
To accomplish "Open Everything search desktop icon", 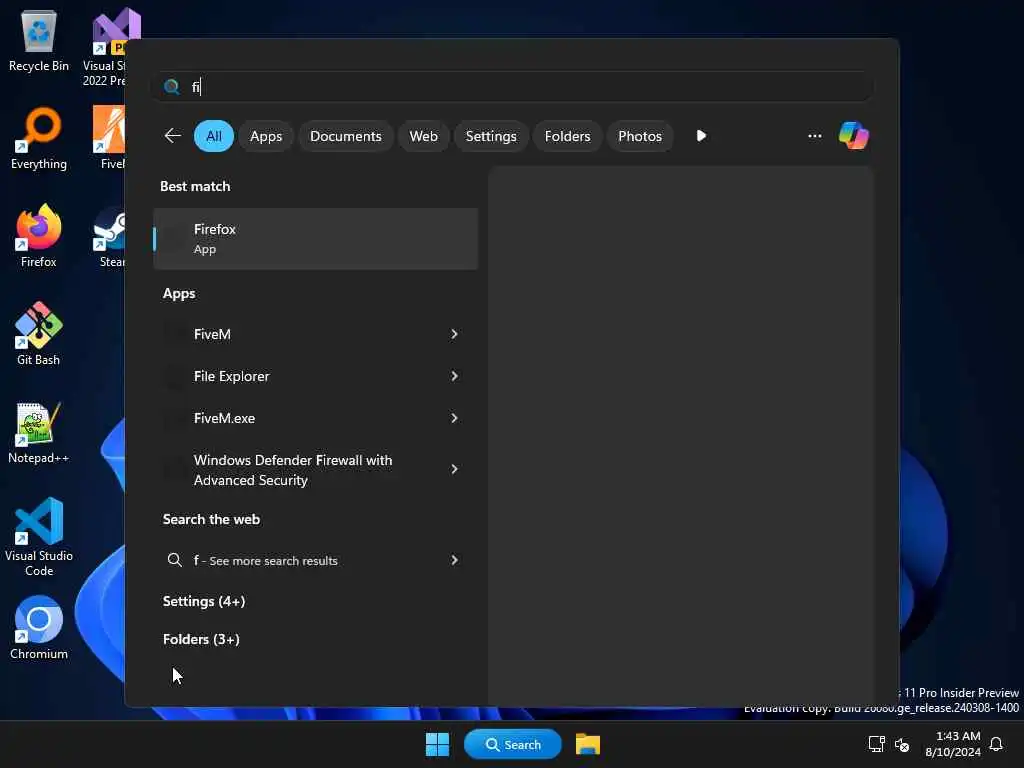I will 39,138.
